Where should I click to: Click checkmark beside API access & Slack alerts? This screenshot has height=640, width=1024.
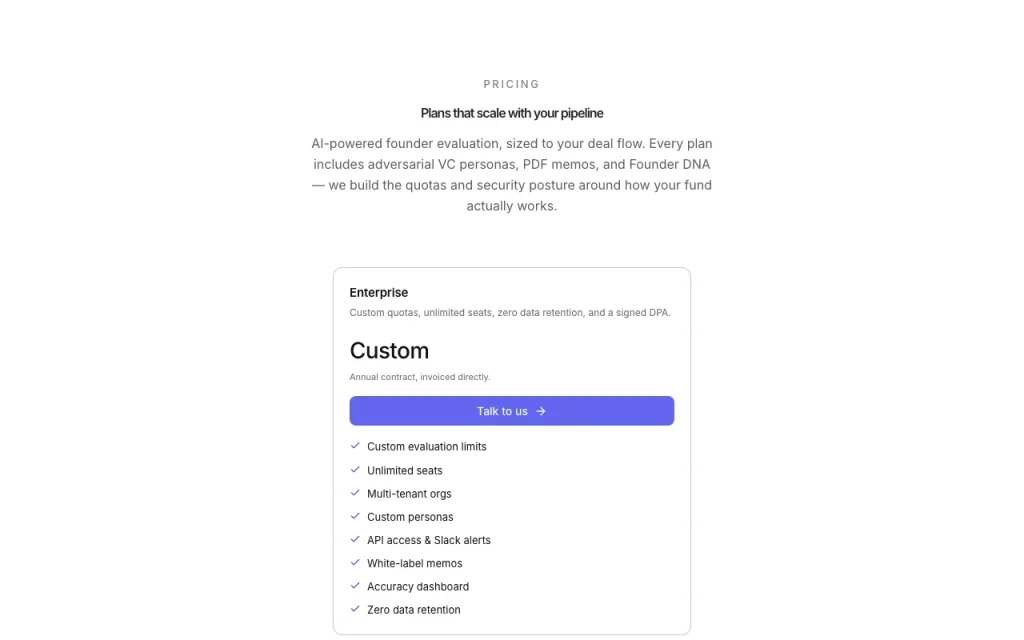pyautogui.click(x=355, y=539)
